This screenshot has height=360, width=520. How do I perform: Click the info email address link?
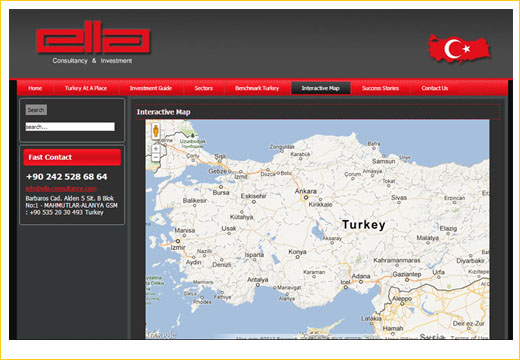pyautogui.click(x=61, y=188)
